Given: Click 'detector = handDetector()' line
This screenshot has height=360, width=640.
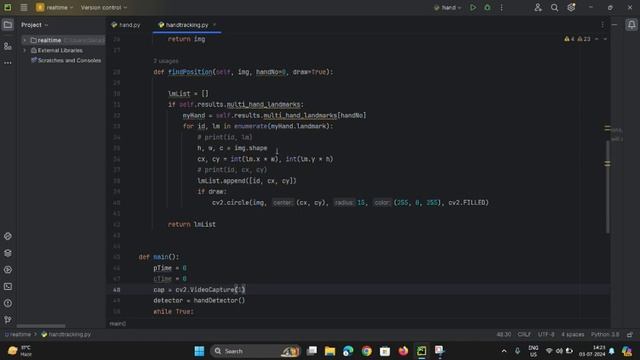Looking at the screenshot, I should click(x=199, y=300).
